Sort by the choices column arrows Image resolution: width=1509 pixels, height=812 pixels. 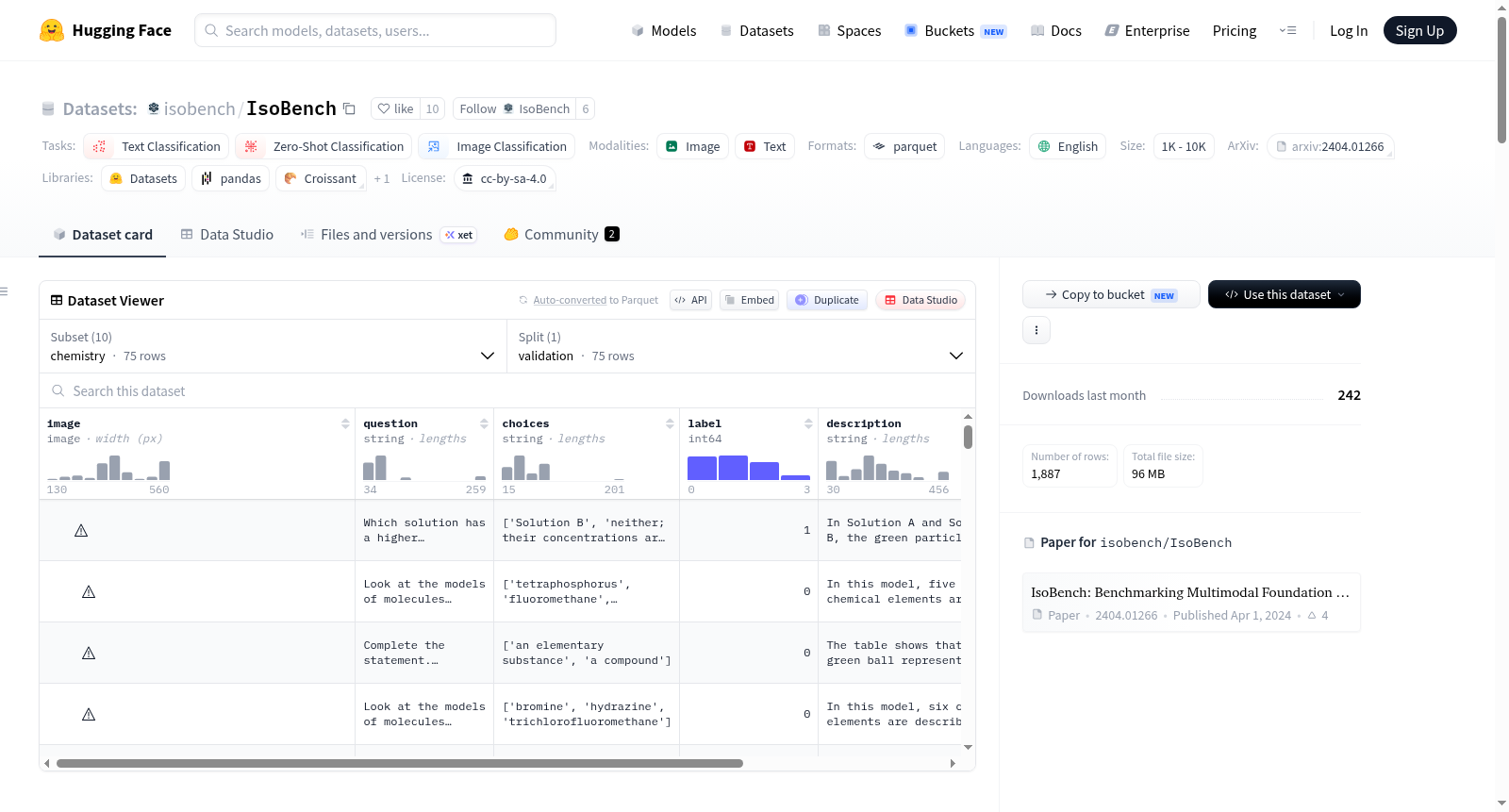[x=670, y=423]
